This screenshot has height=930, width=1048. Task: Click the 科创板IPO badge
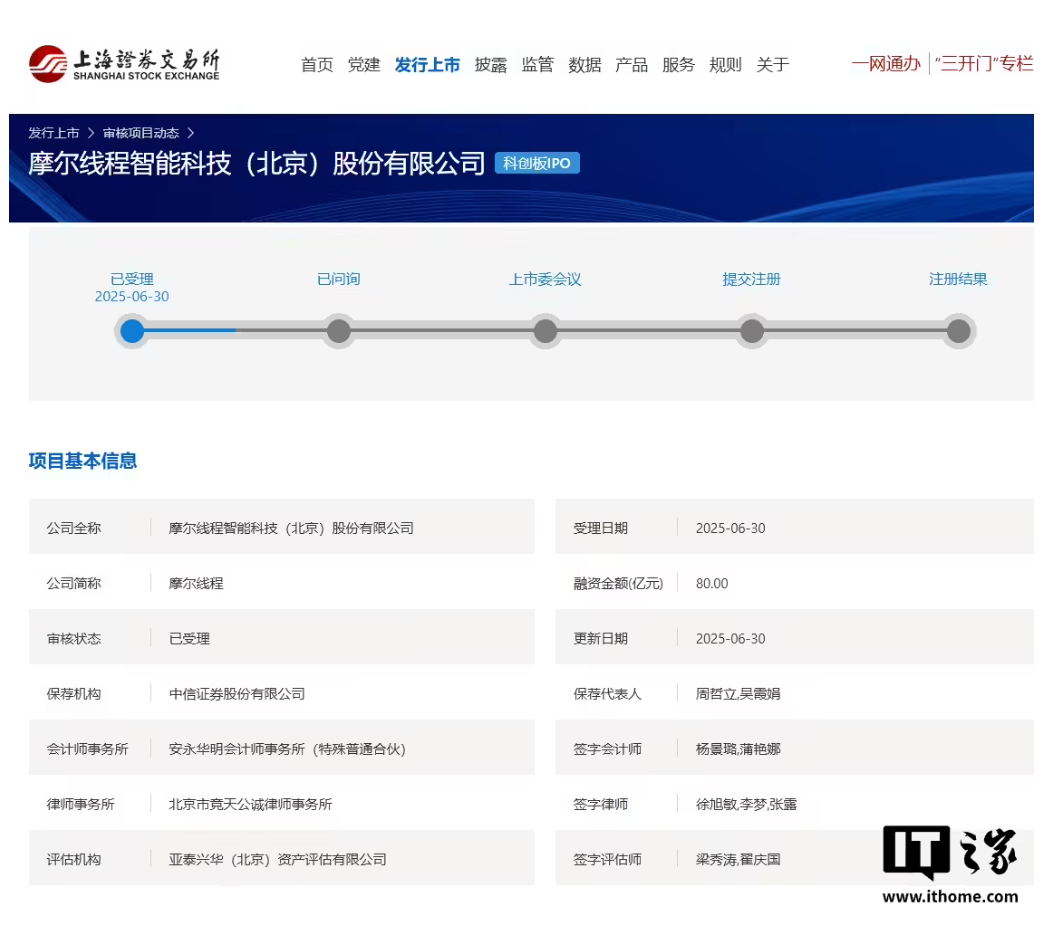[x=537, y=163]
